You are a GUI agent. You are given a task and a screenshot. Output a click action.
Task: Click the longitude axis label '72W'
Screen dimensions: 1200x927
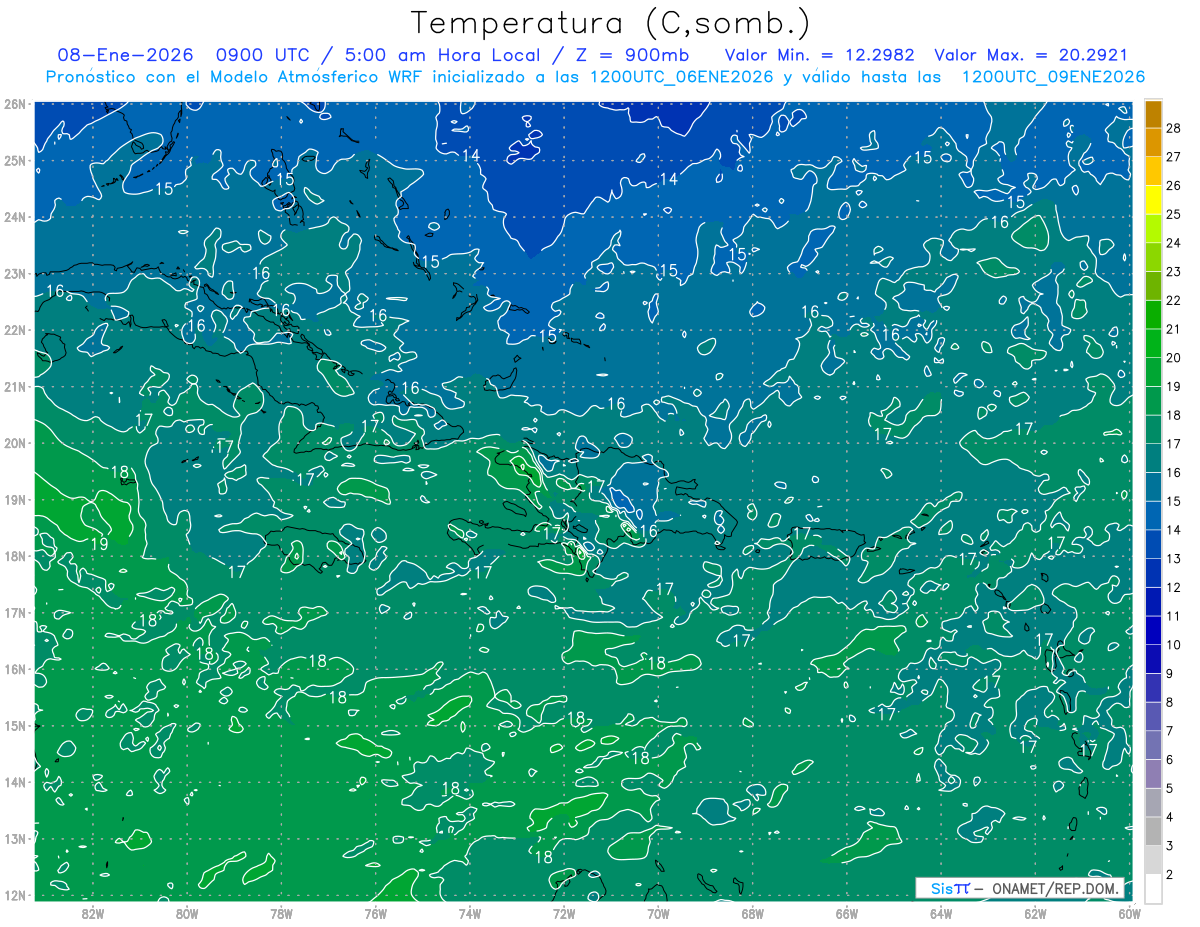[564, 913]
